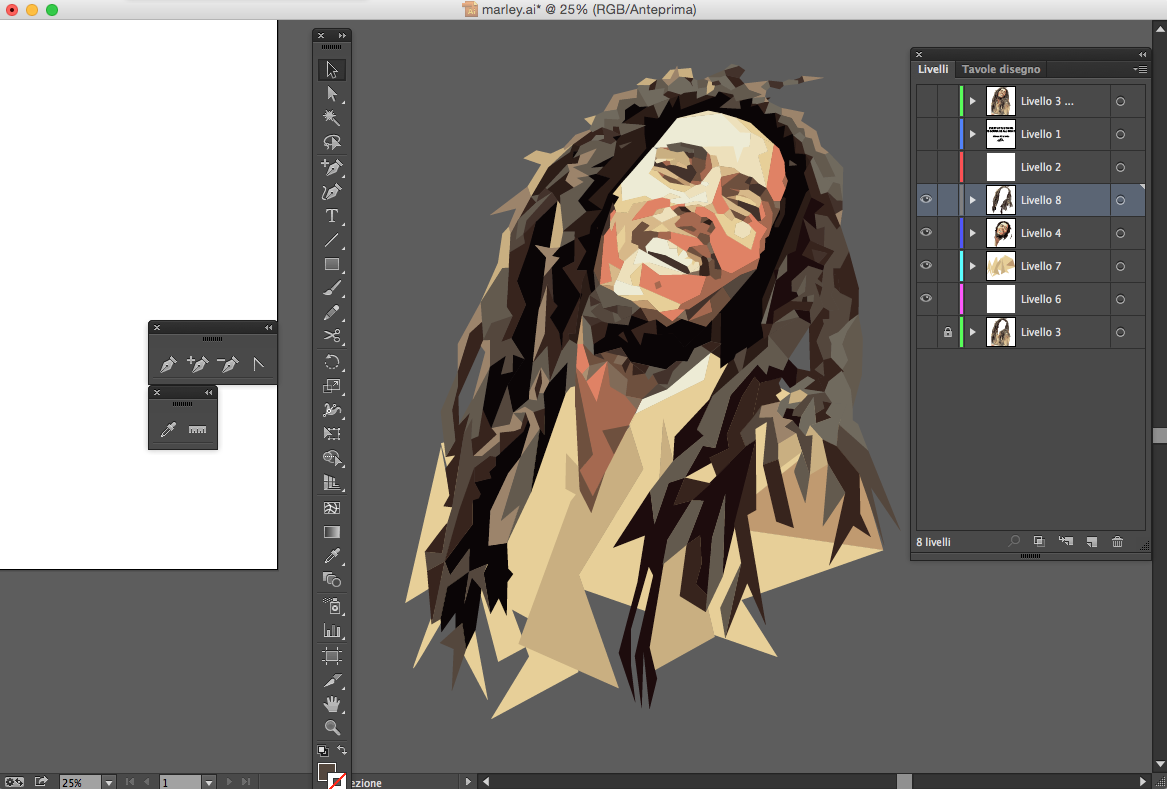The height and width of the screenshot is (789, 1167).
Task: Expand the locked Livello 3 layer
Action: (973, 332)
